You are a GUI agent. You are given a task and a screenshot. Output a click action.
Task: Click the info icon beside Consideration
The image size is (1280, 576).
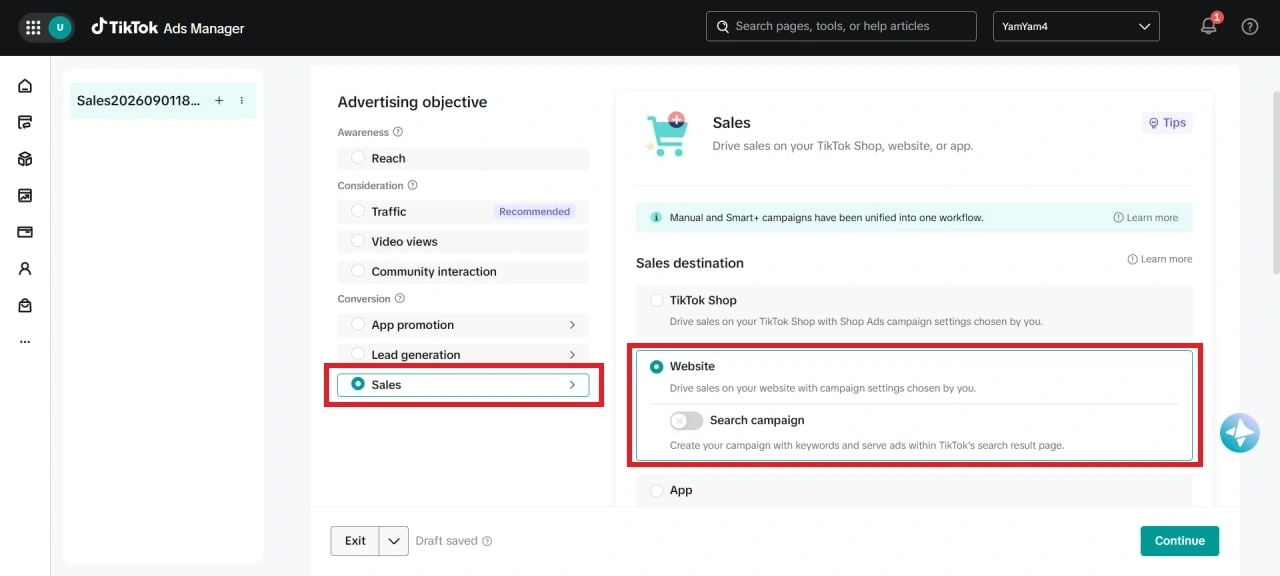413,185
